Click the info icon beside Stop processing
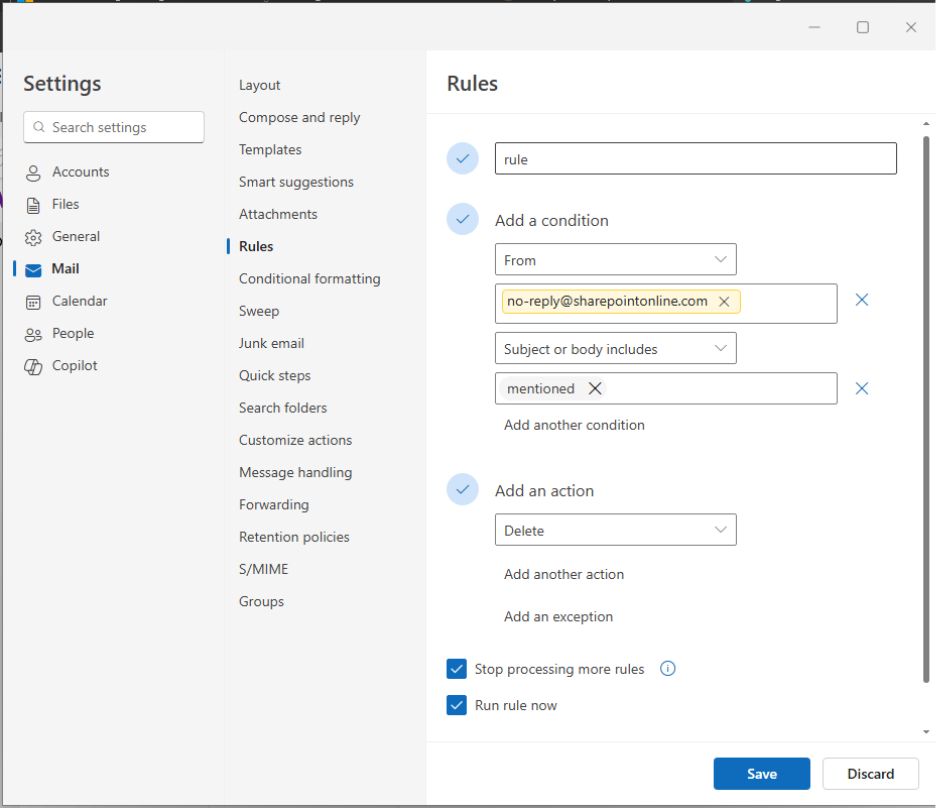The height and width of the screenshot is (808, 936). tap(667, 668)
